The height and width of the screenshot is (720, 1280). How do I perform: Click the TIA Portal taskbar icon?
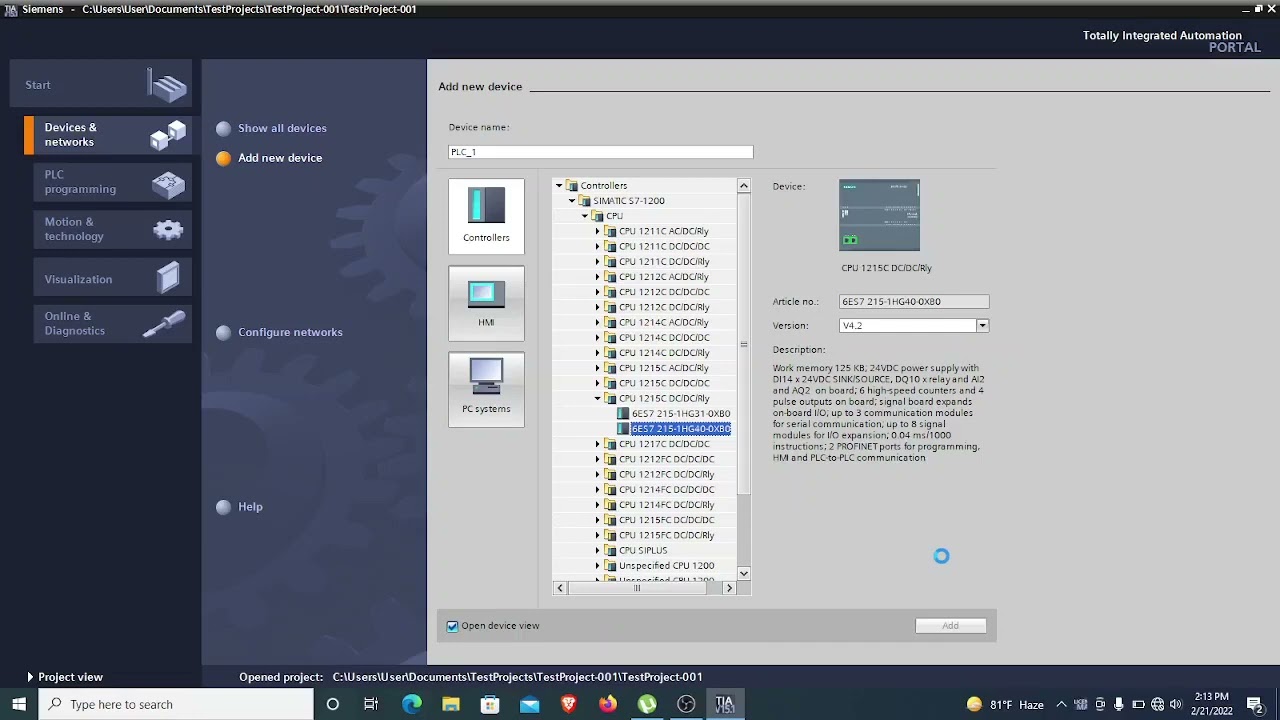click(x=725, y=704)
